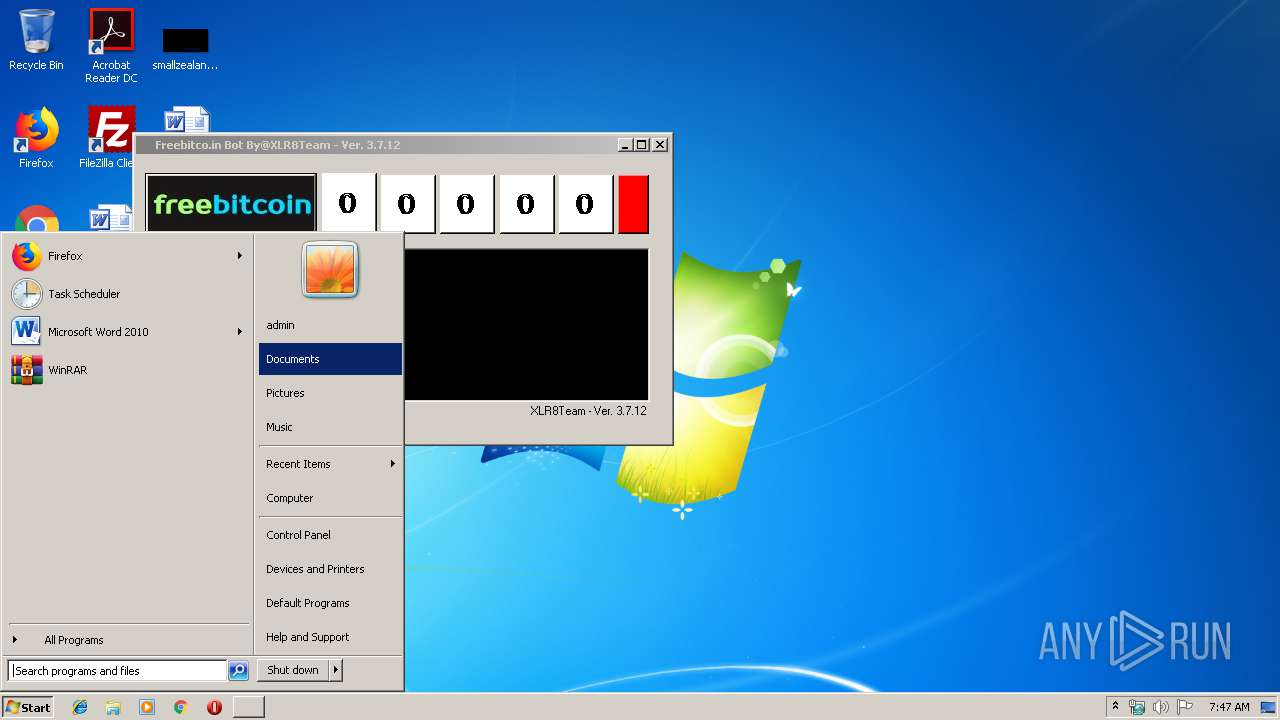Open Help and Support
1280x720 pixels.
pos(330,637)
